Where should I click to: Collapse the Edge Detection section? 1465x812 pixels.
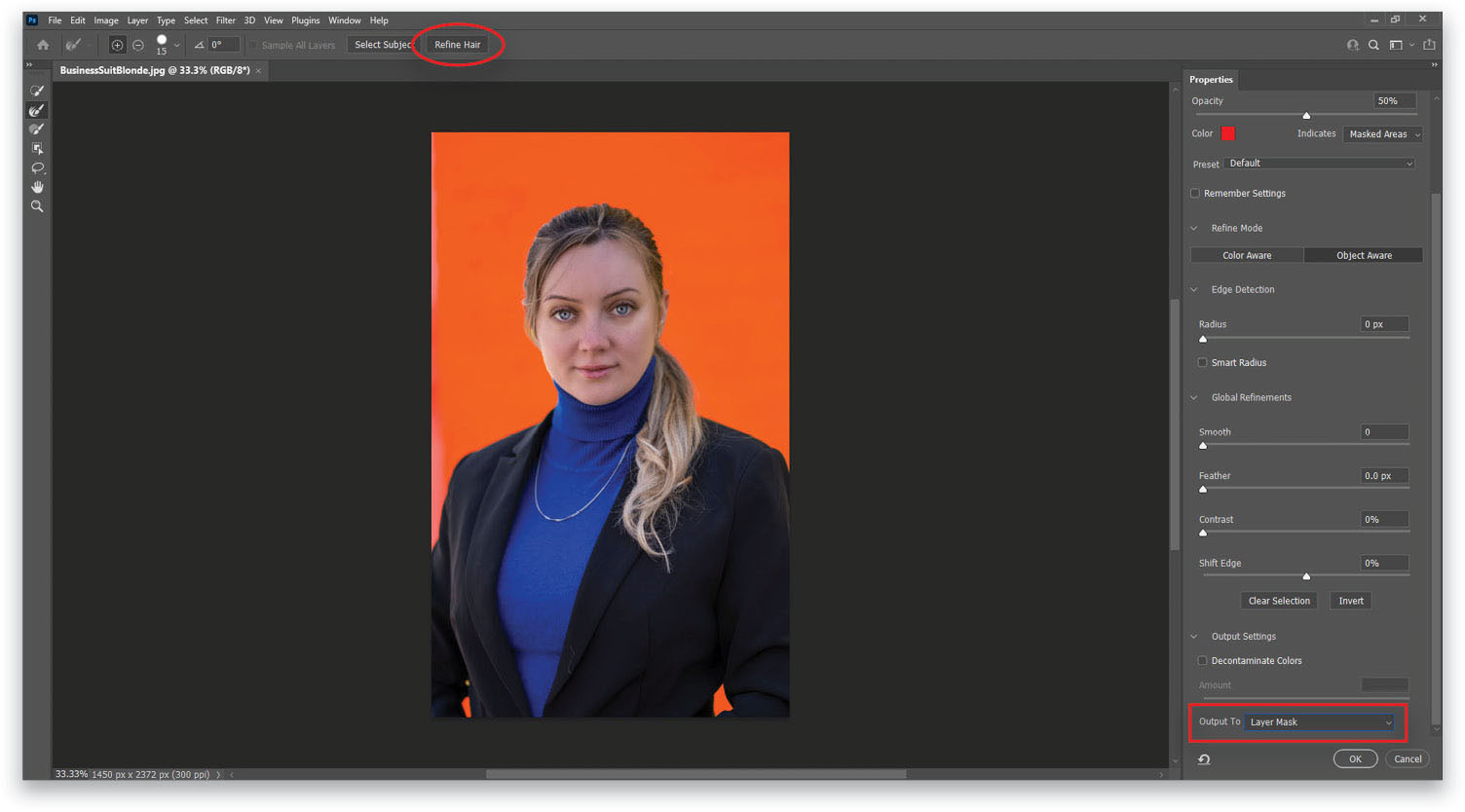(1194, 289)
